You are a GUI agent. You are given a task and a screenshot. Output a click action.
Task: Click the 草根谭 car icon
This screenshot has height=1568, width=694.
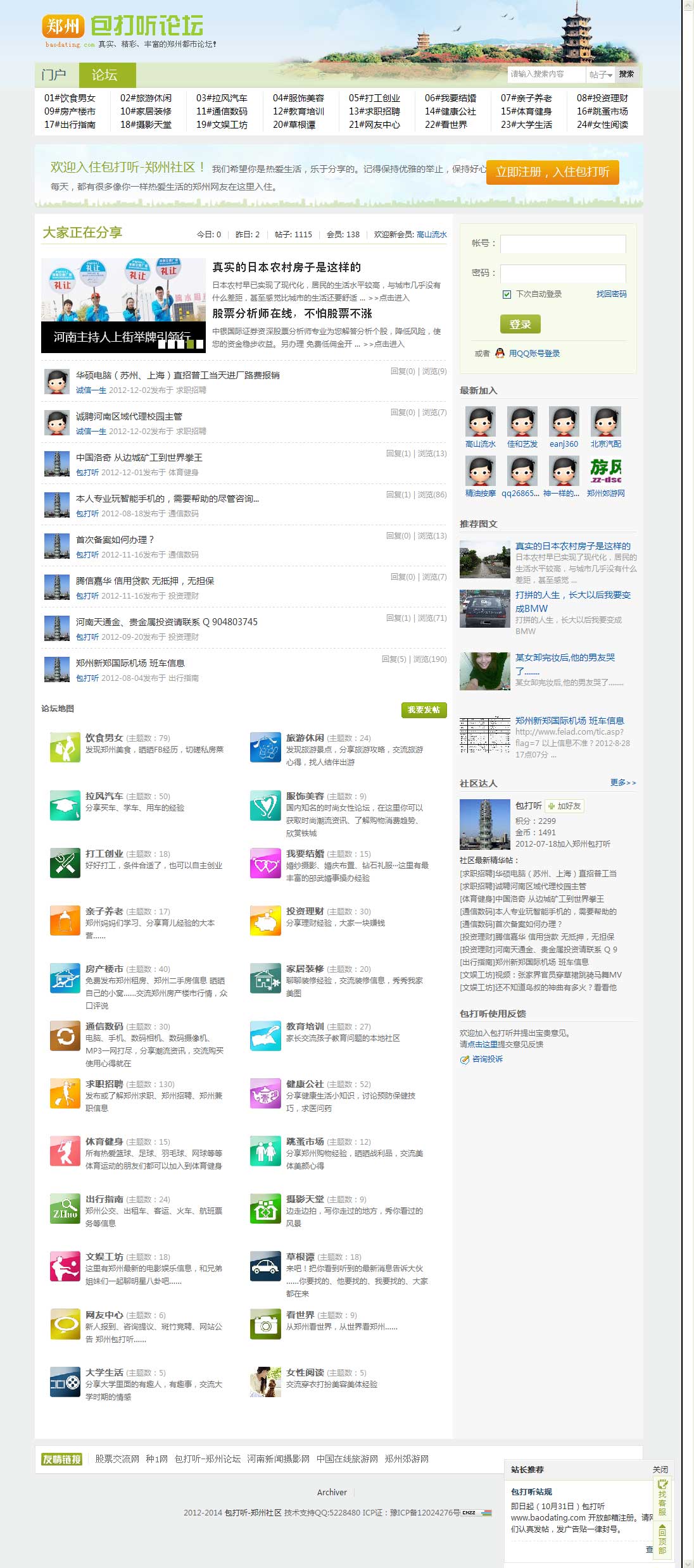(x=265, y=1266)
